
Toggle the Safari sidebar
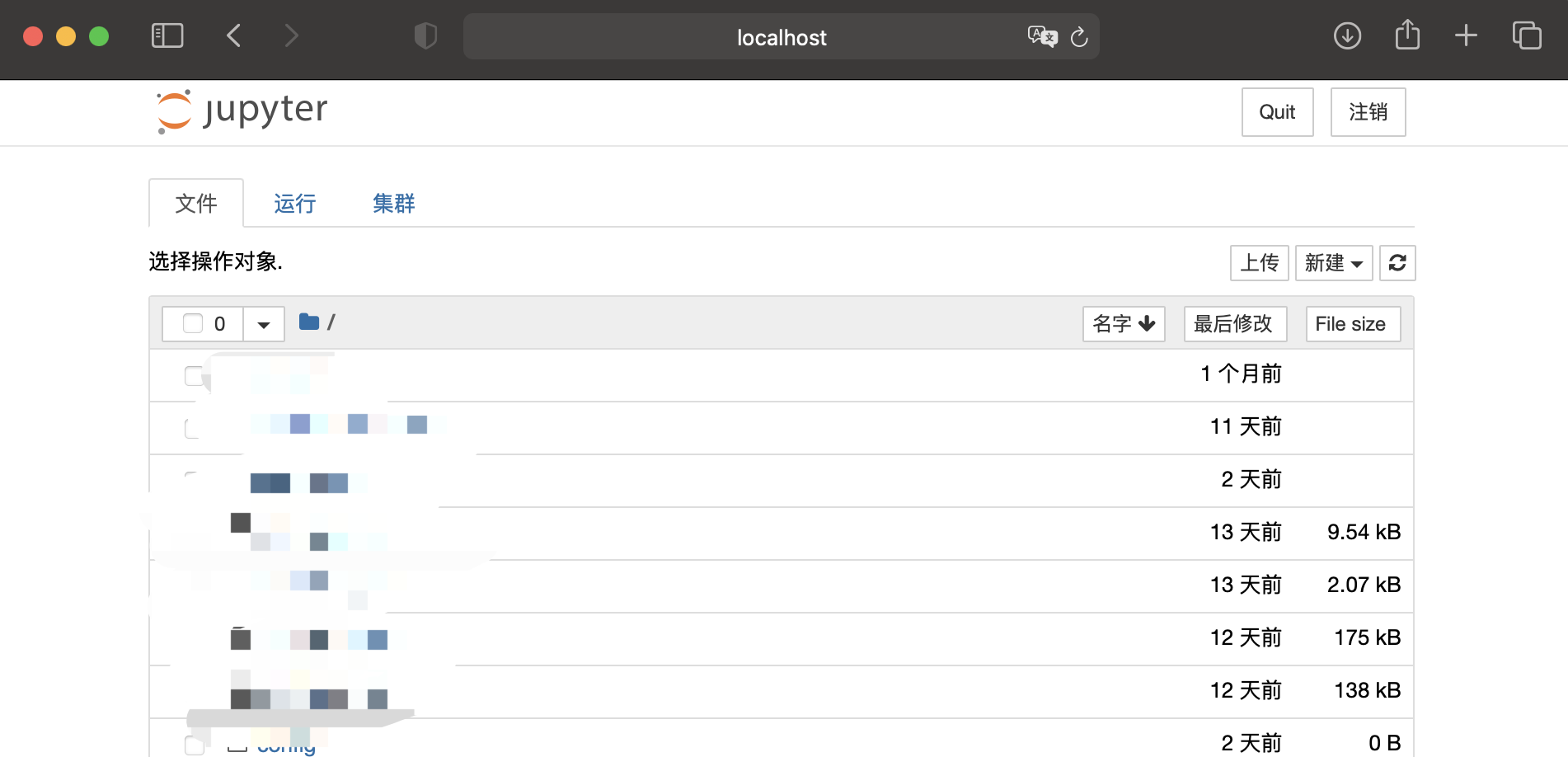click(x=167, y=36)
